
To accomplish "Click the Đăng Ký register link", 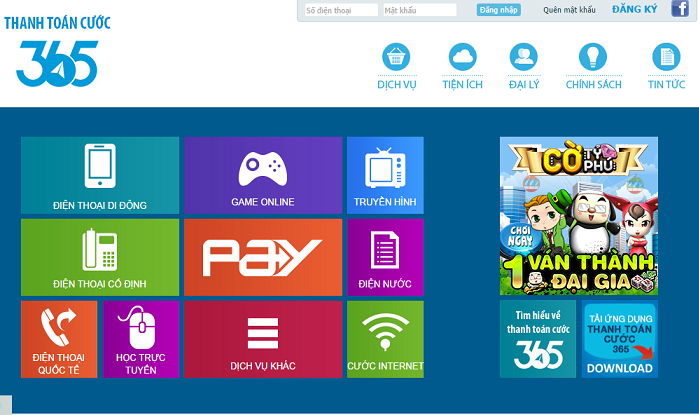I will (635, 9).
